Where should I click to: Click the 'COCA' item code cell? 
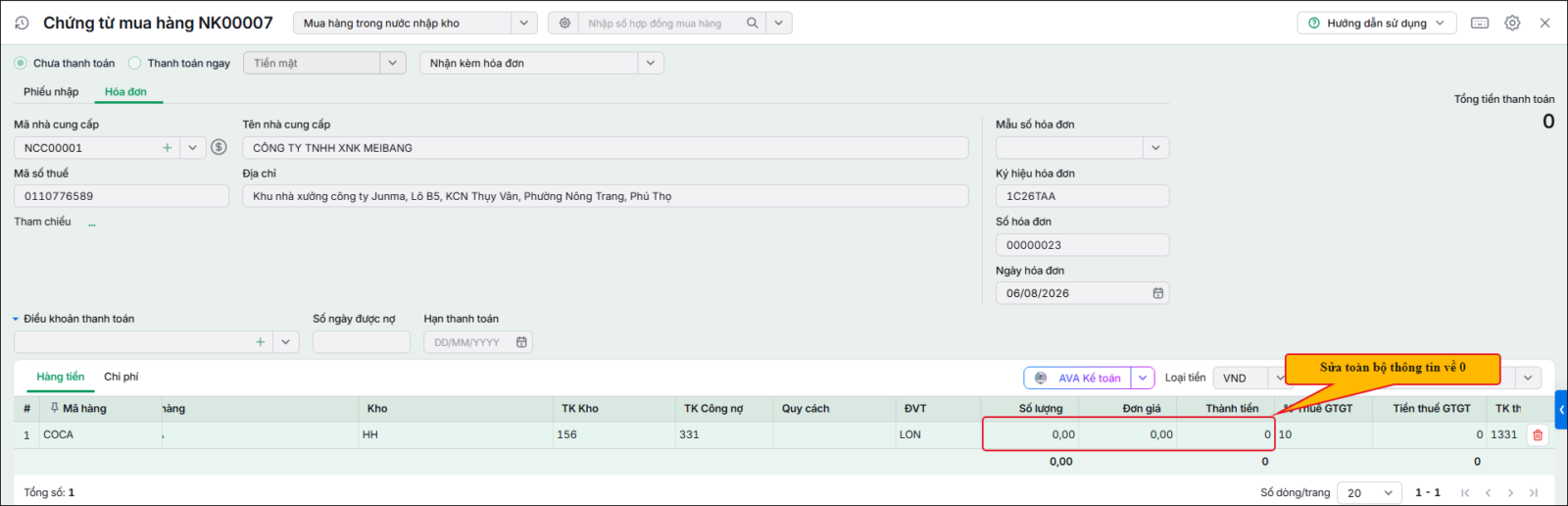(x=100, y=434)
